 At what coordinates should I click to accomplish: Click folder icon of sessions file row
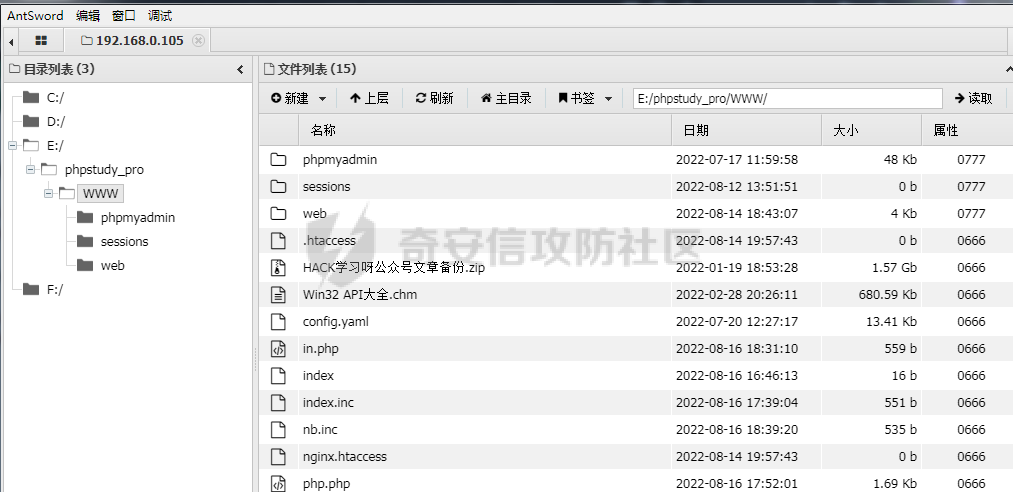(x=278, y=187)
